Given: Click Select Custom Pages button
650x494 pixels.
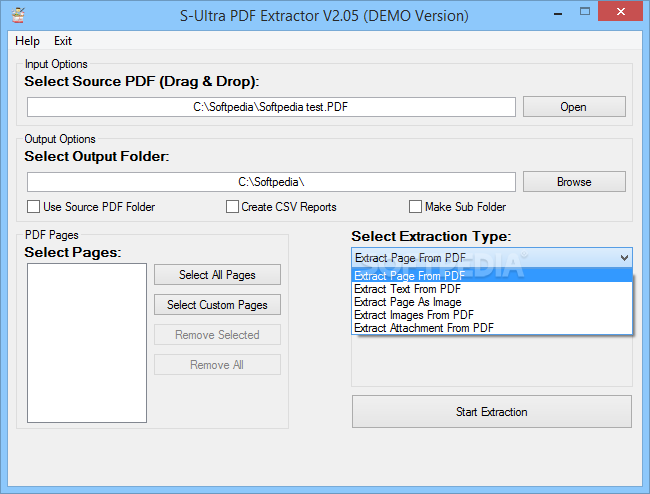Looking at the screenshot, I should pos(217,305).
